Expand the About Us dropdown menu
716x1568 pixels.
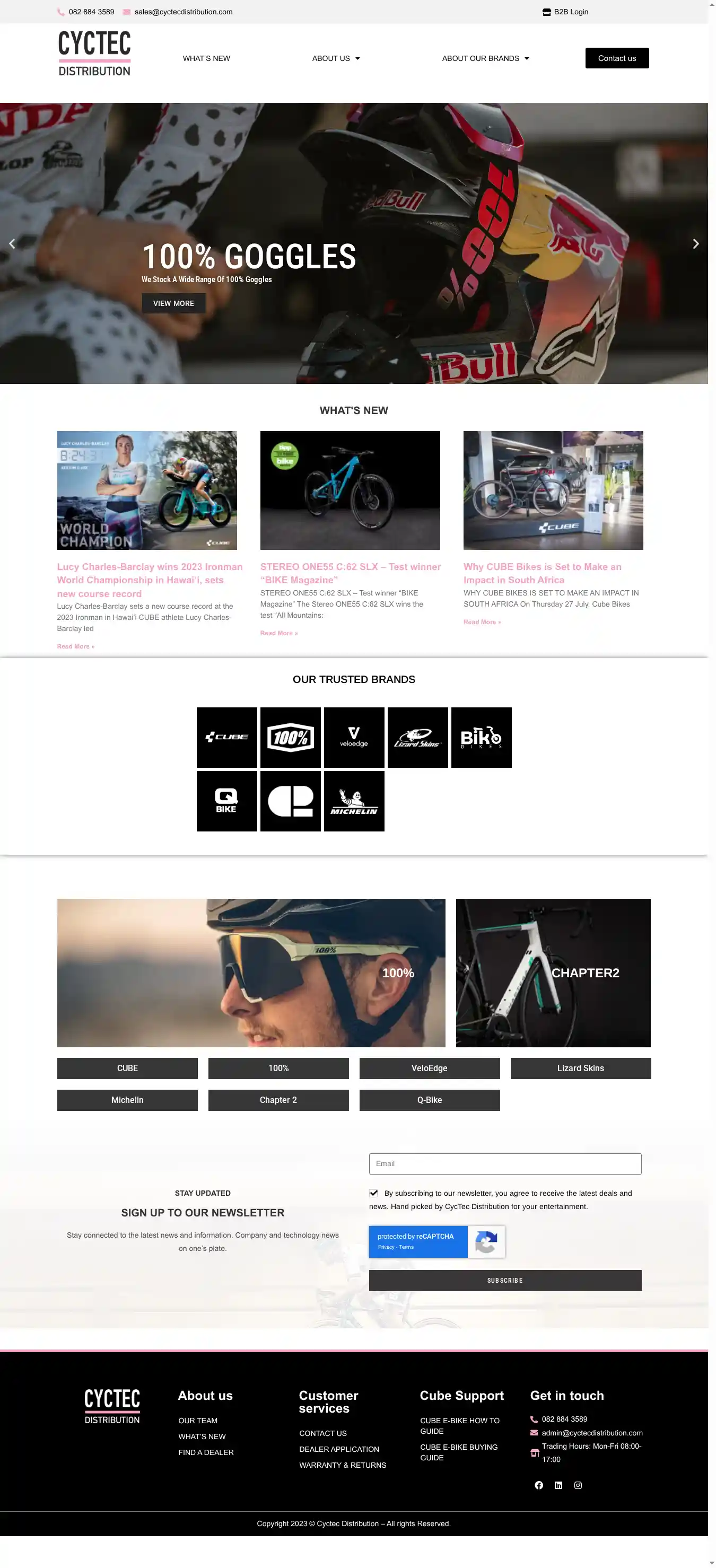[336, 58]
